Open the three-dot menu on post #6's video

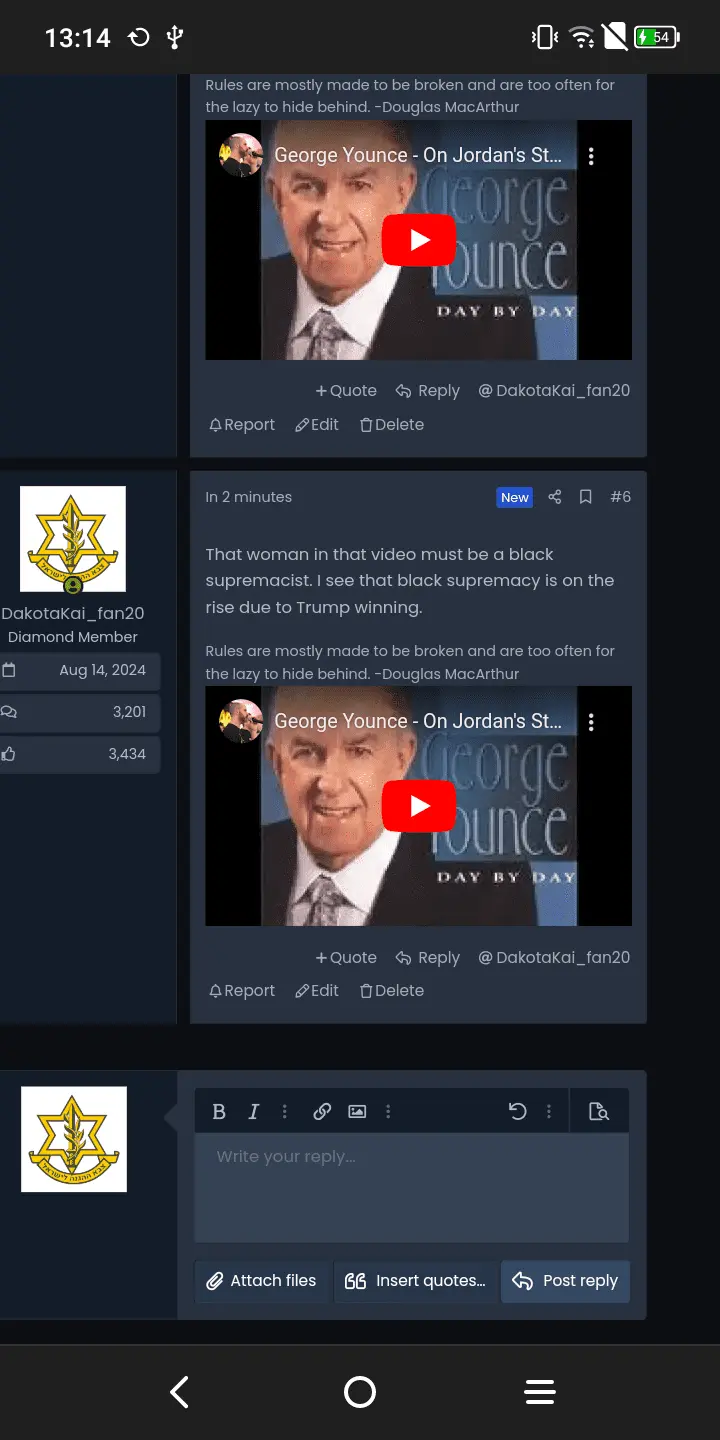(591, 722)
